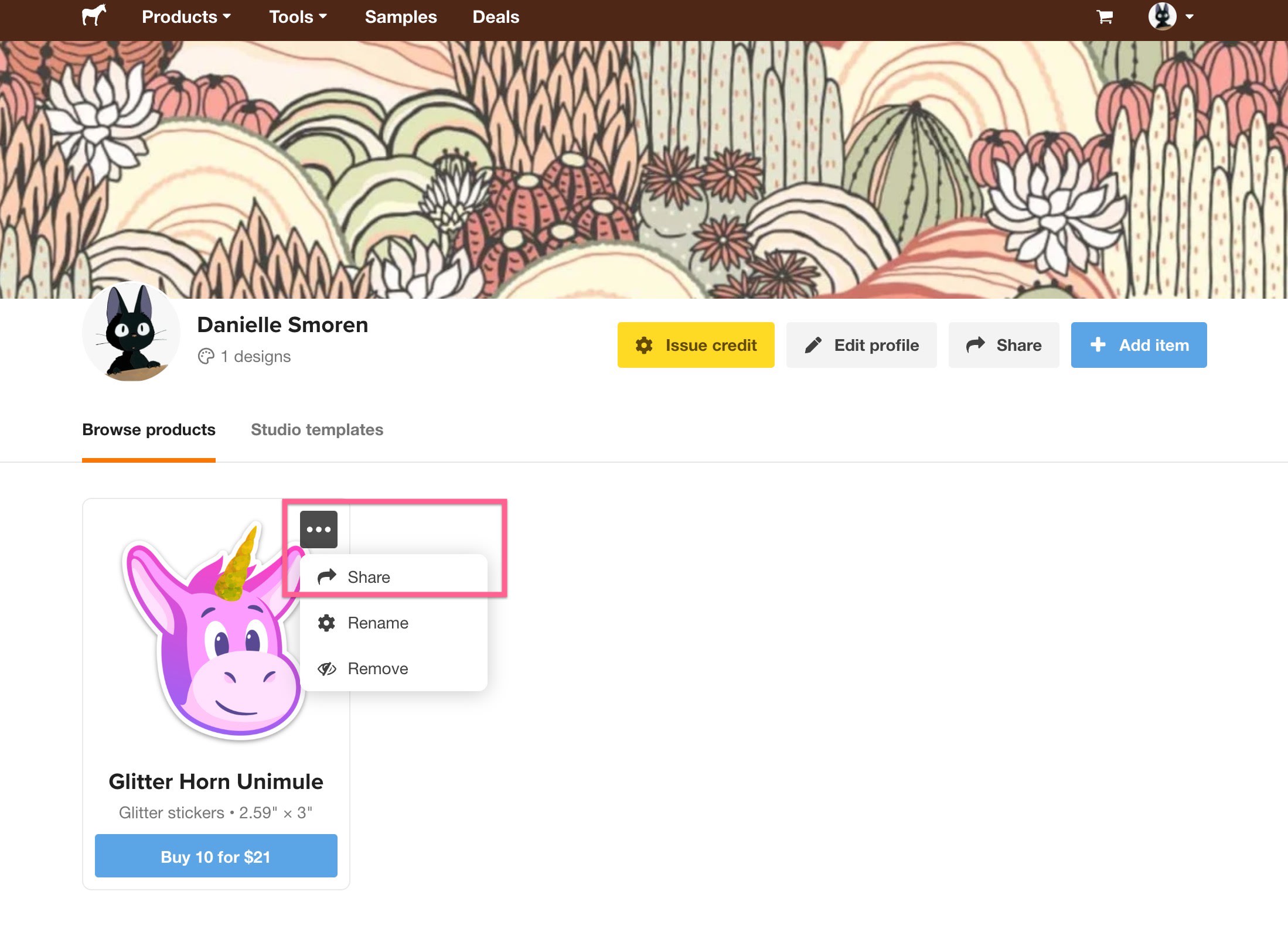Click the pencil icon on Edit profile
Screen dimensions: 1288x936
813,346
